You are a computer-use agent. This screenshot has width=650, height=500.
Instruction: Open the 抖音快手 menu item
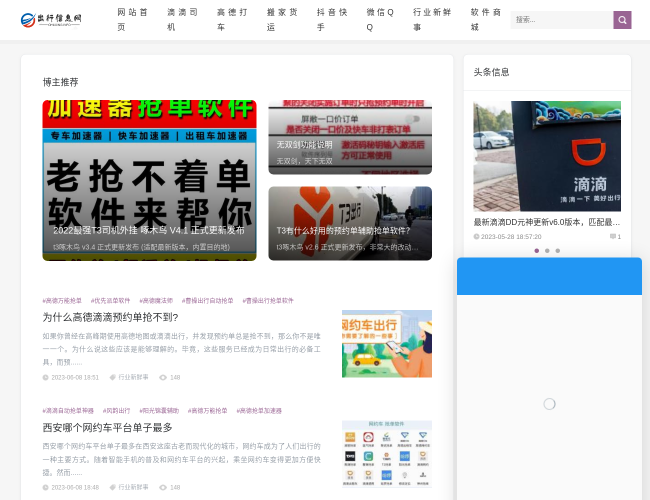point(332,19)
